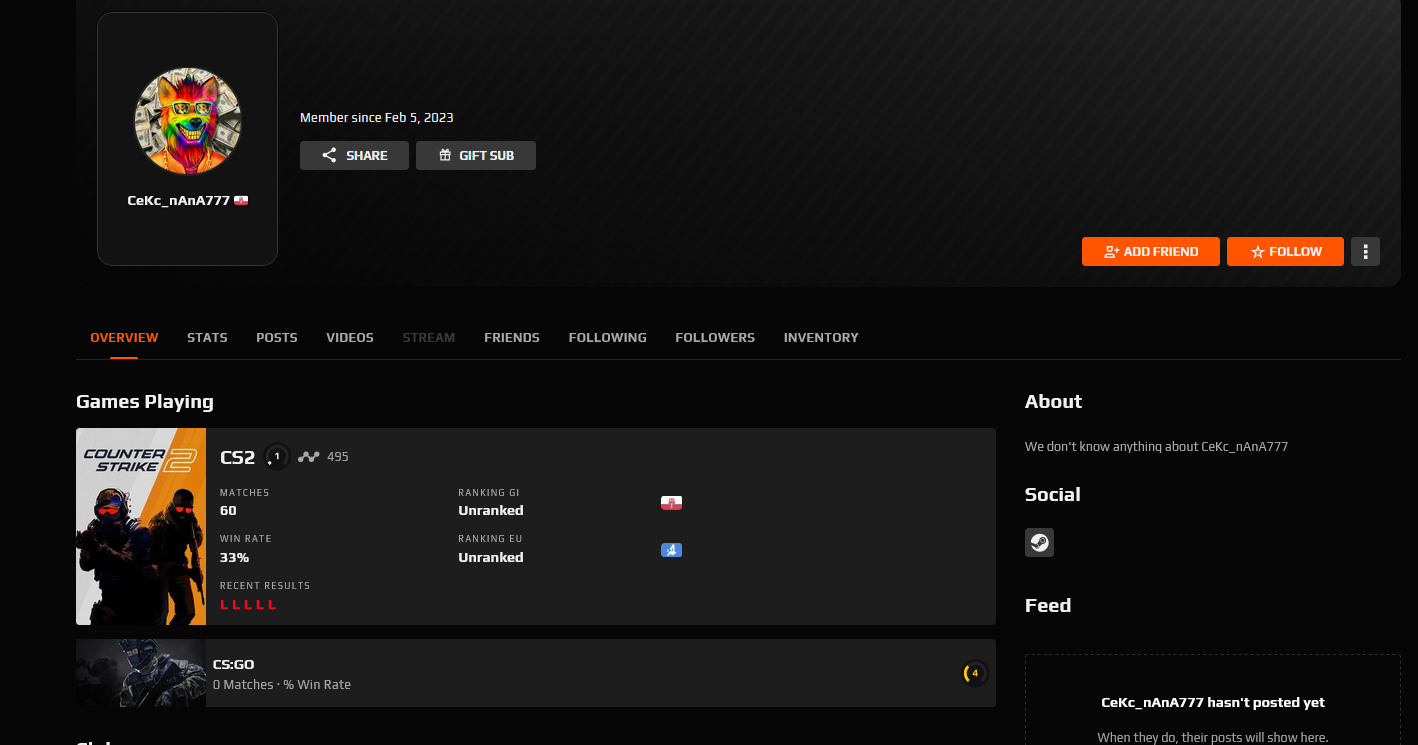Image resolution: width=1418 pixels, height=745 pixels.
Task: Click the Social heading
Action: click(1053, 495)
